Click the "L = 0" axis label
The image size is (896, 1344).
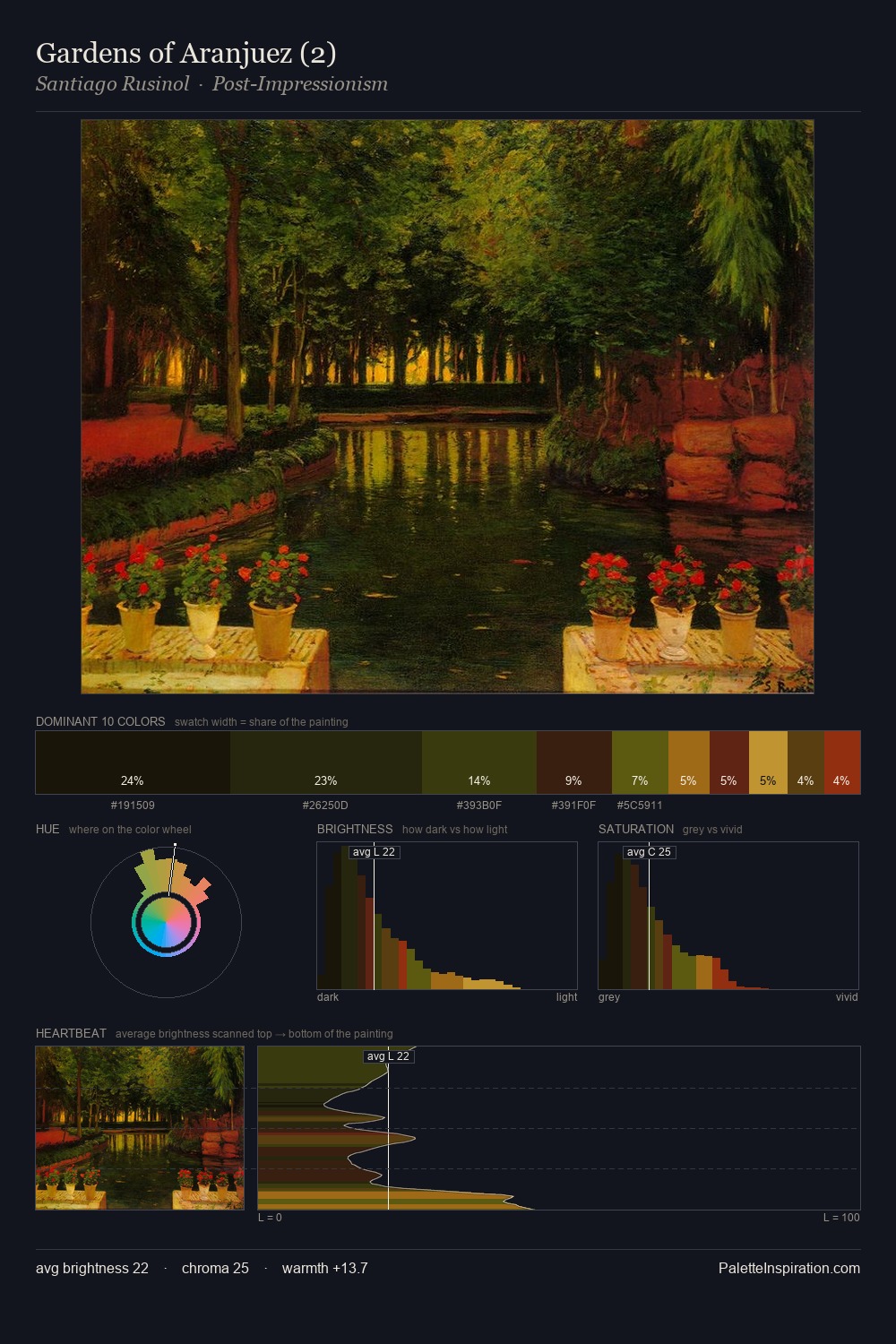pyautogui.click(x=270, y=1218)
